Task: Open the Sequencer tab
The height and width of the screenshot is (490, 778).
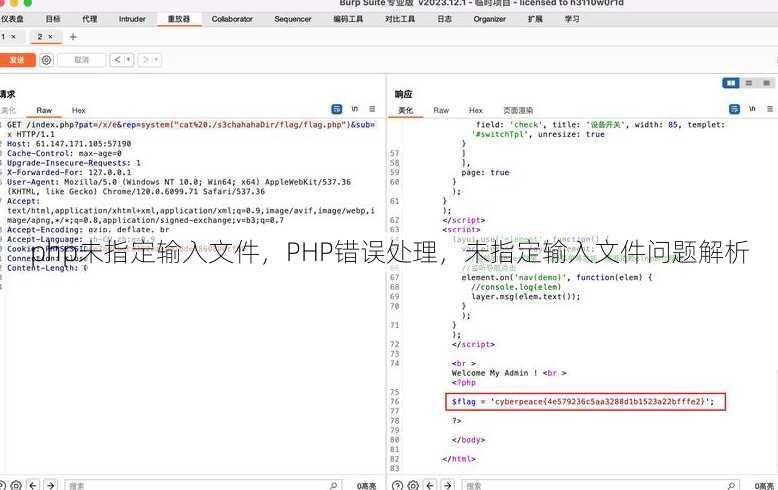Action: coord(293,19)
